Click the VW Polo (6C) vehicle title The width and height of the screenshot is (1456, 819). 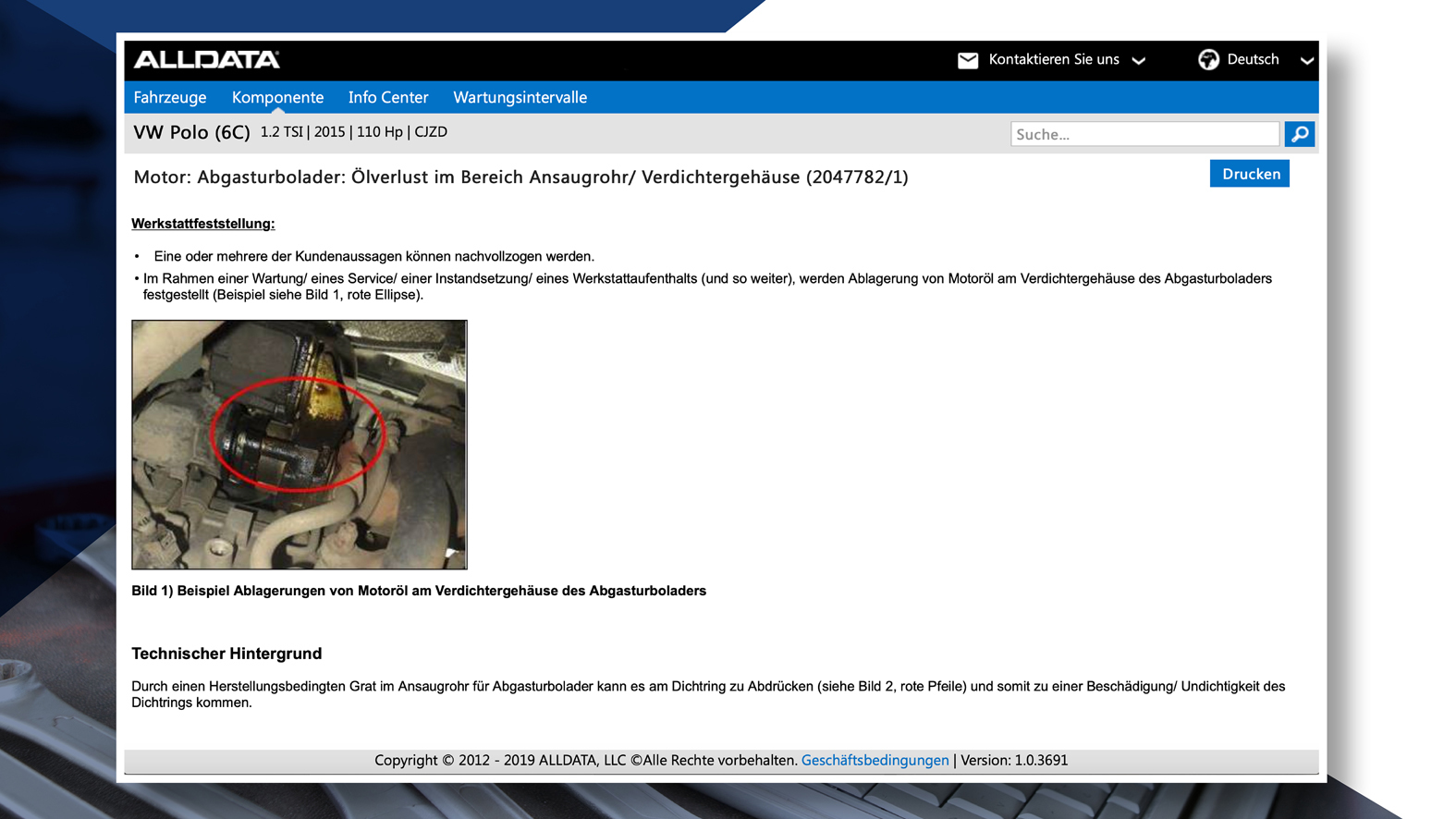[191, 132]
